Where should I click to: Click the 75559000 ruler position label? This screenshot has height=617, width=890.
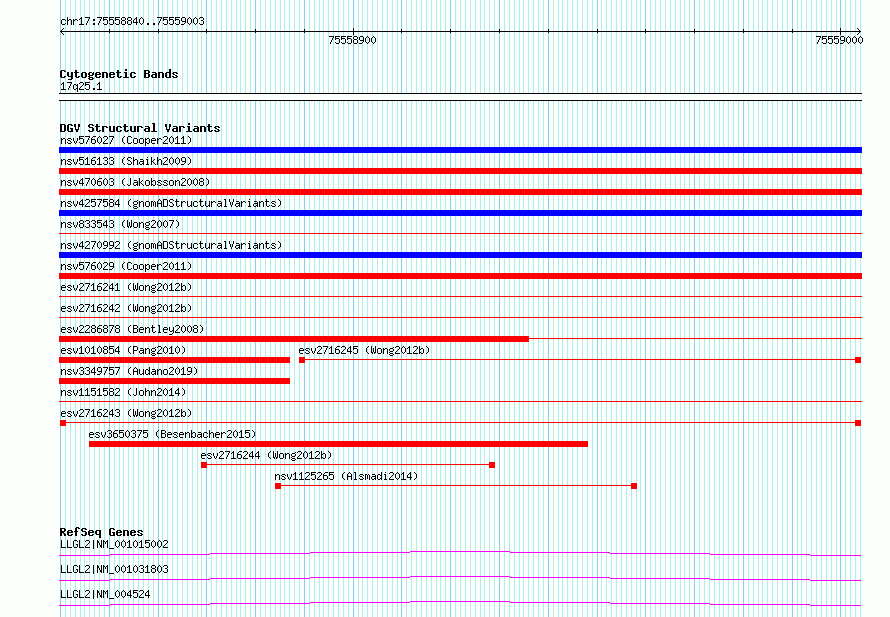[x=839, y=40]
